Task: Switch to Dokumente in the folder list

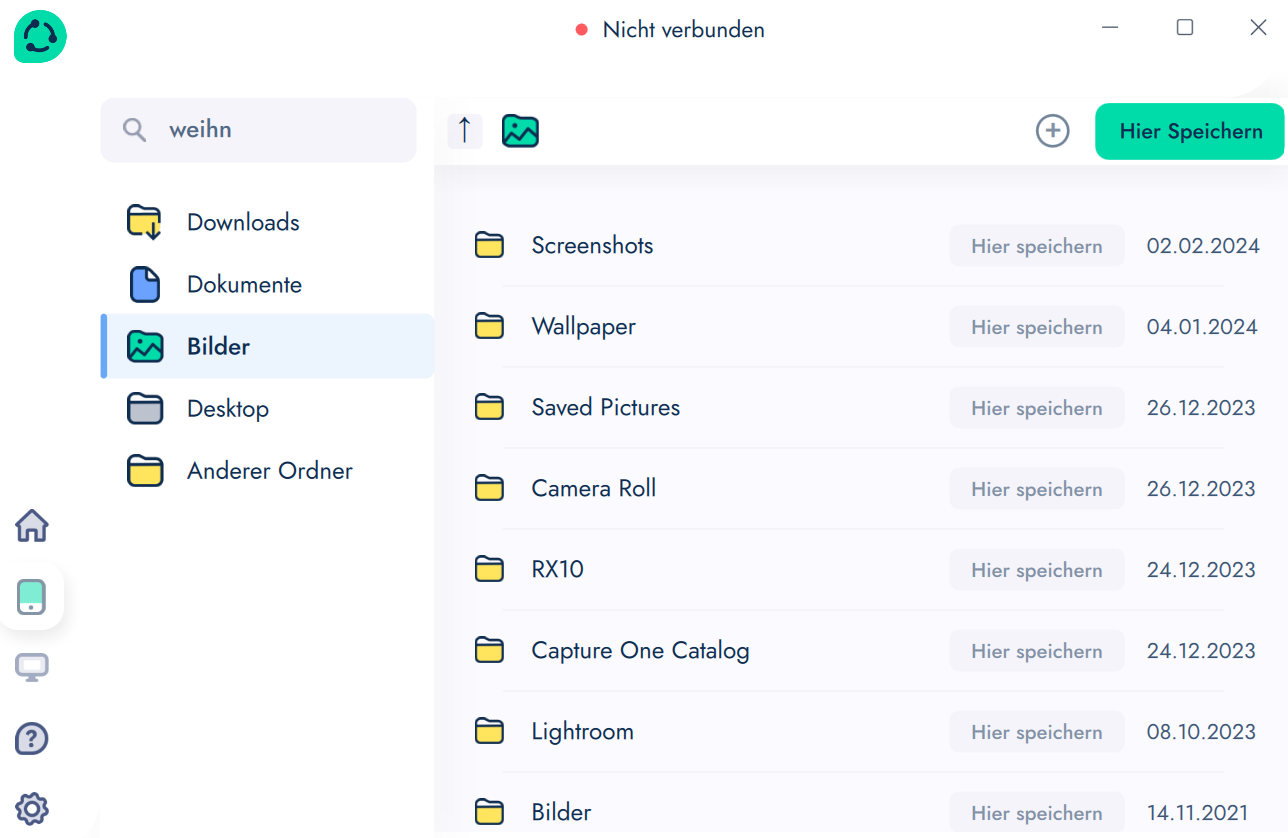Action: tap(244, 285)
